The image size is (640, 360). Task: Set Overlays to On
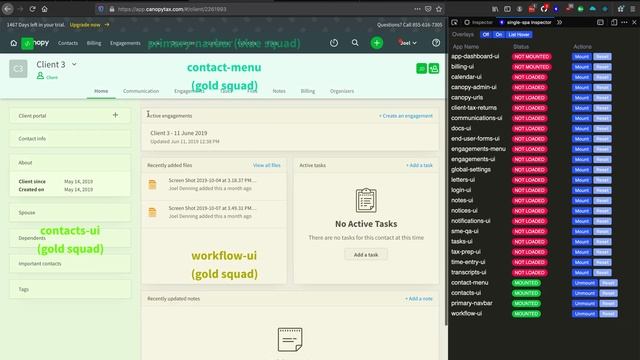[498, 35]
